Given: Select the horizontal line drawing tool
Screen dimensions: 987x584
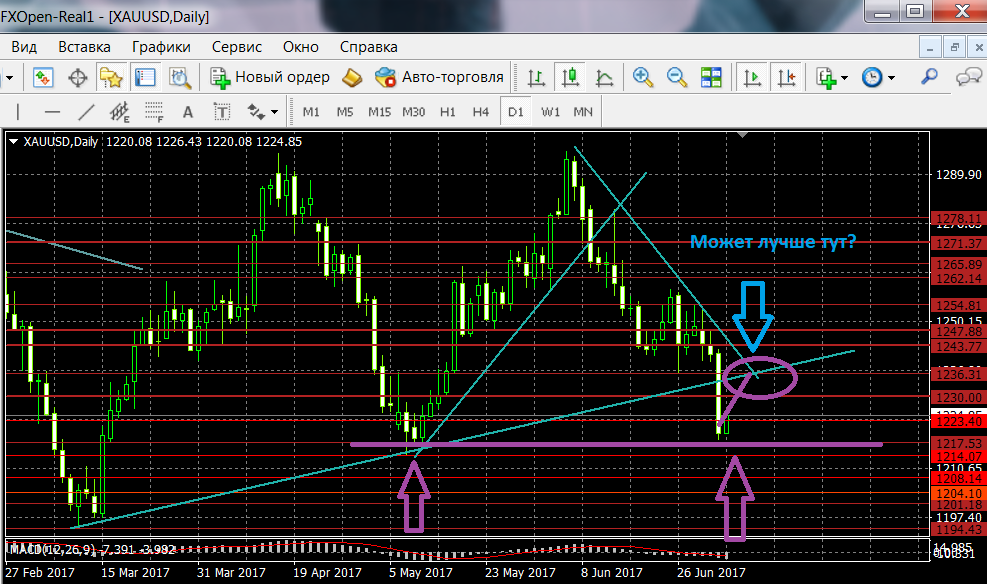Looking at the screenshot, I should 52,113.
